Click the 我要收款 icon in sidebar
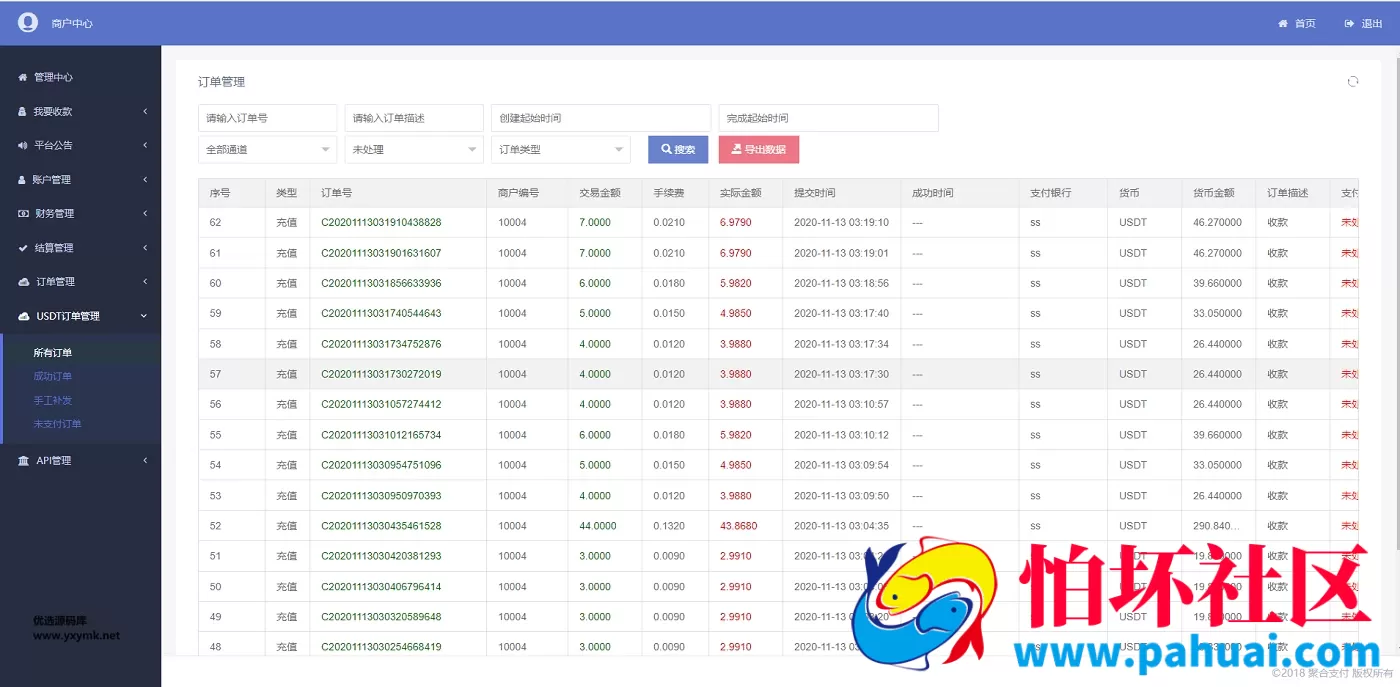 click(22, 111)
